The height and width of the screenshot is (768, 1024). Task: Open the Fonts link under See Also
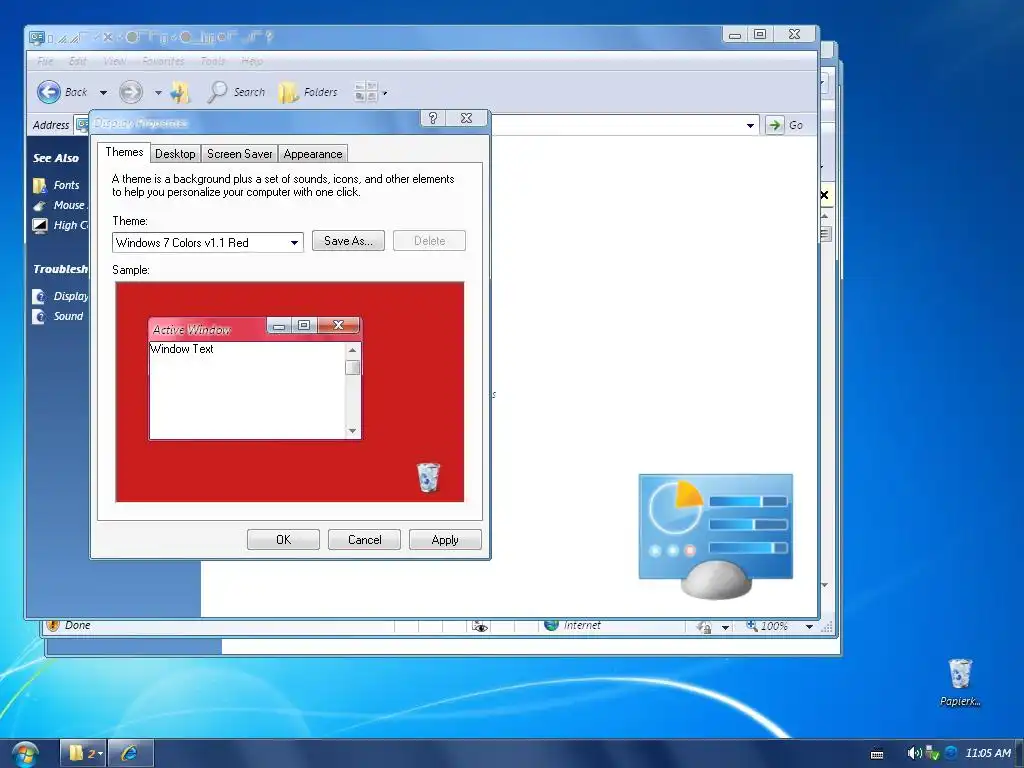(66, 185)
